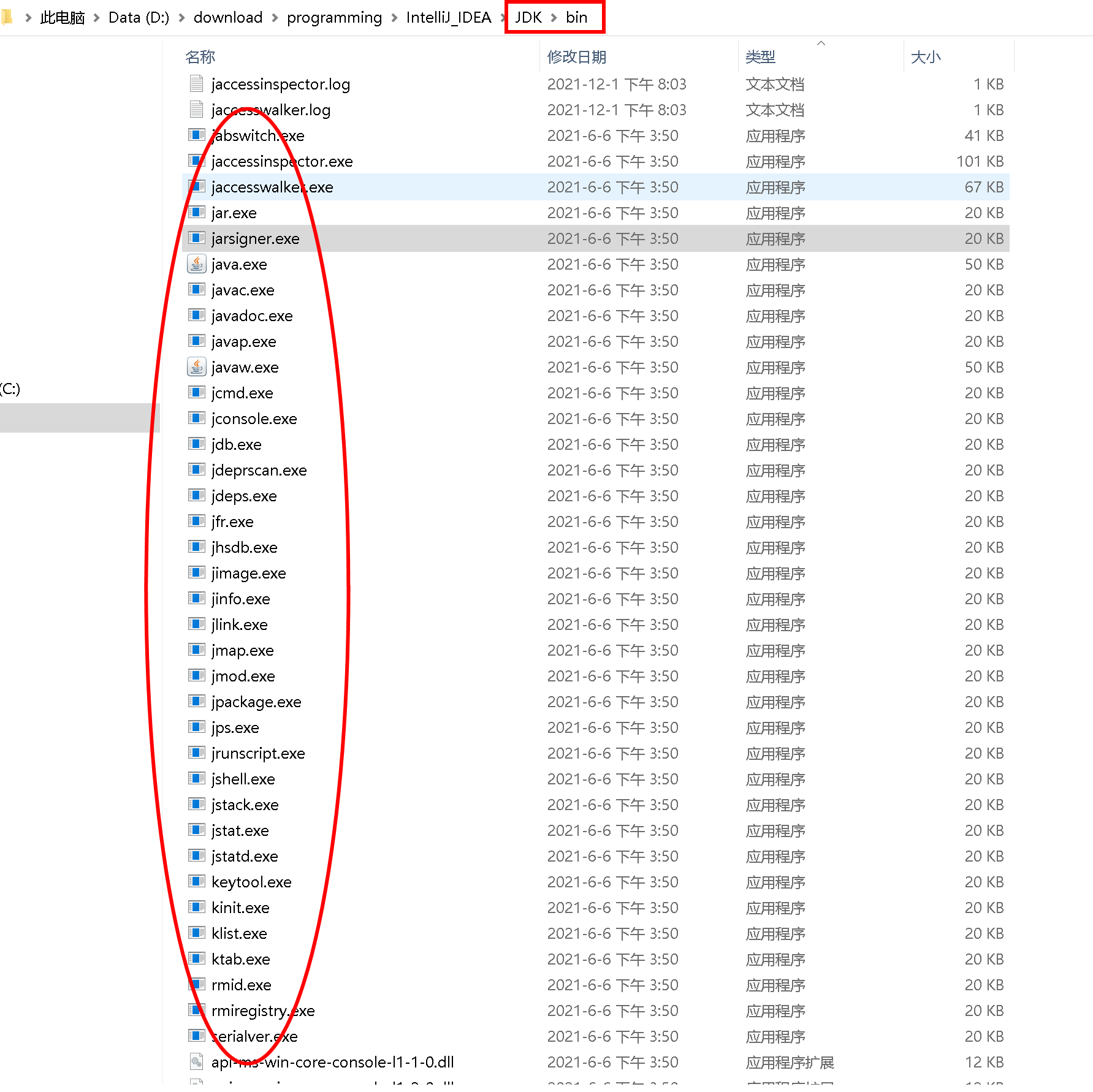Select the jshell.exe file name

click(243, 779)
